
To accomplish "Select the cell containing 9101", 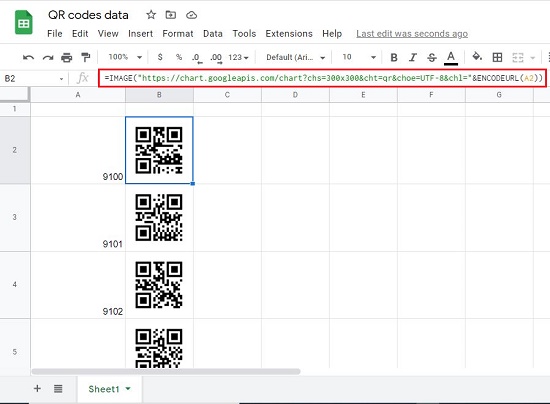I will point(78,217).
